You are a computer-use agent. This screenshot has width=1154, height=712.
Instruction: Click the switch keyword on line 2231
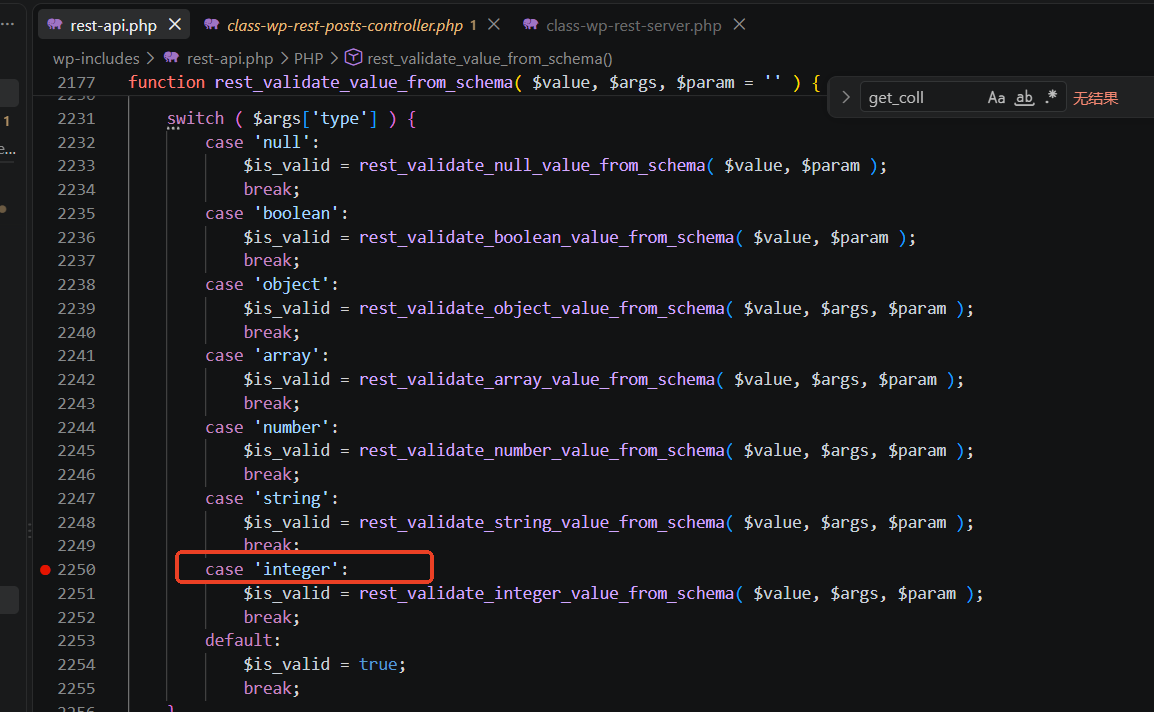195,119
